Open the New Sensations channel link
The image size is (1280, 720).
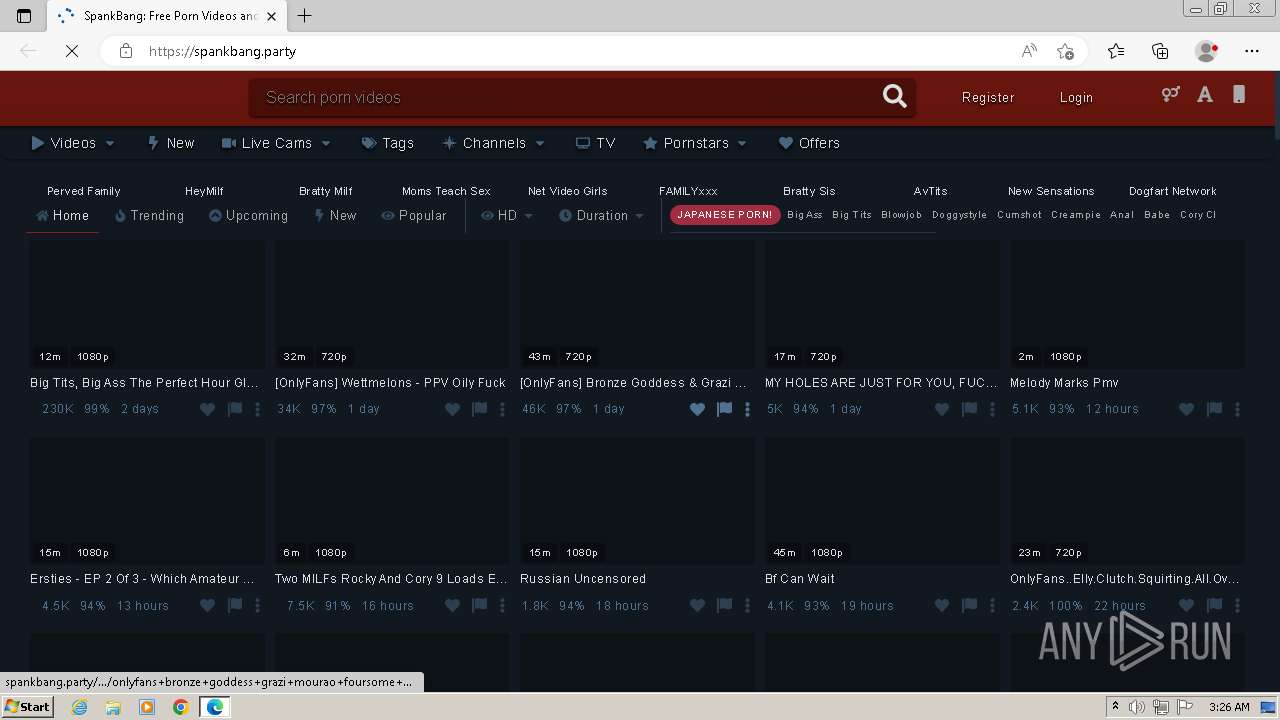1051,191
